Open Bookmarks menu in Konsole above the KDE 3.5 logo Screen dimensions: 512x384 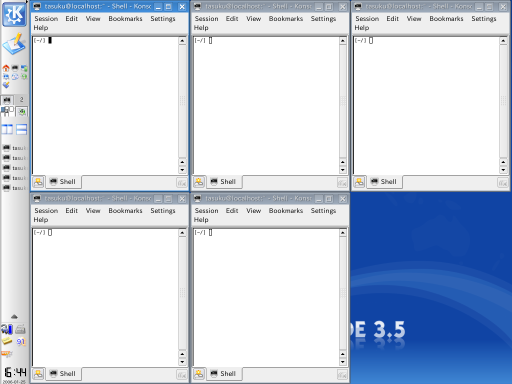click(446, 19)
